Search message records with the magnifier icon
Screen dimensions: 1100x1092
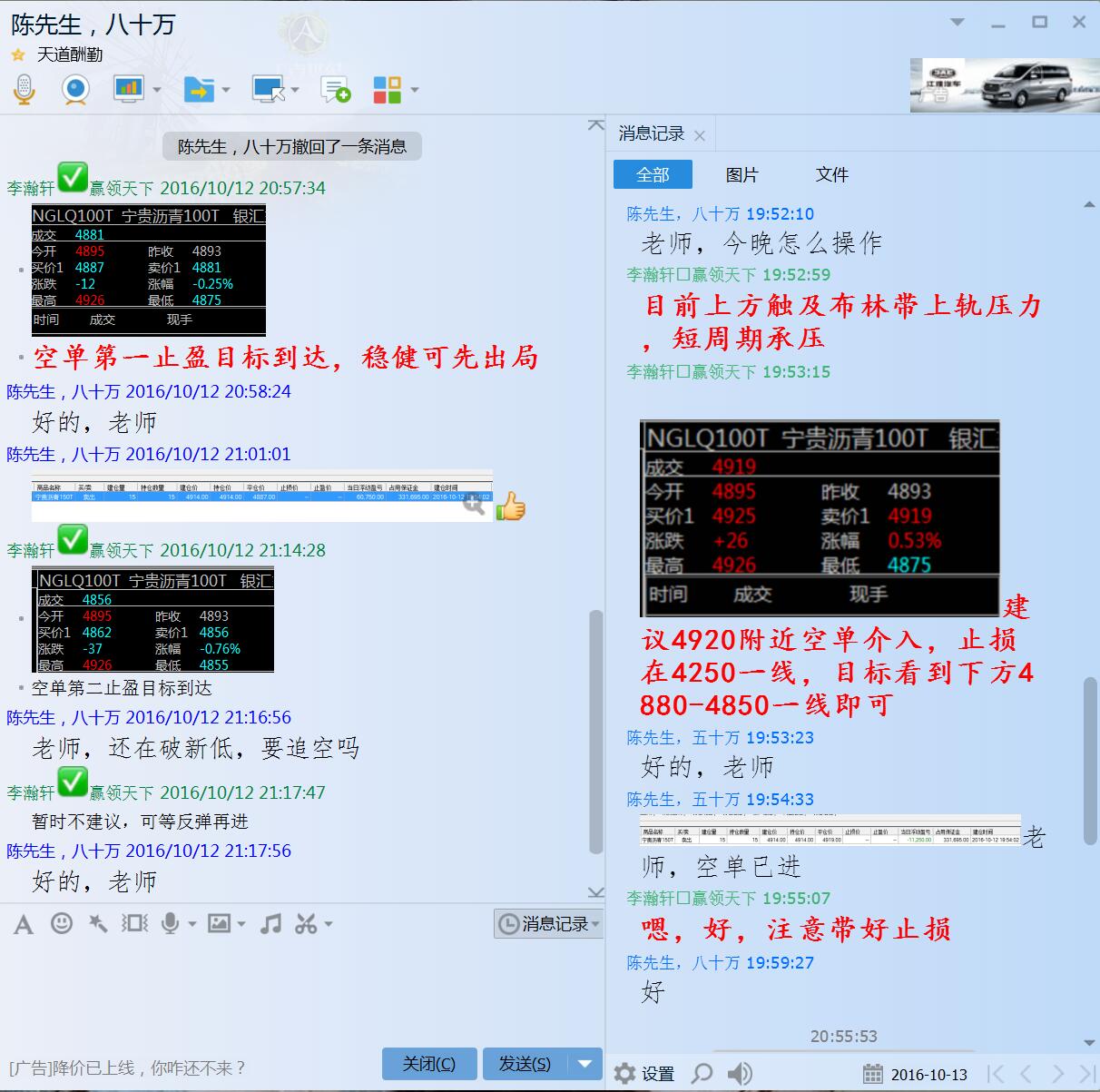703,1073
